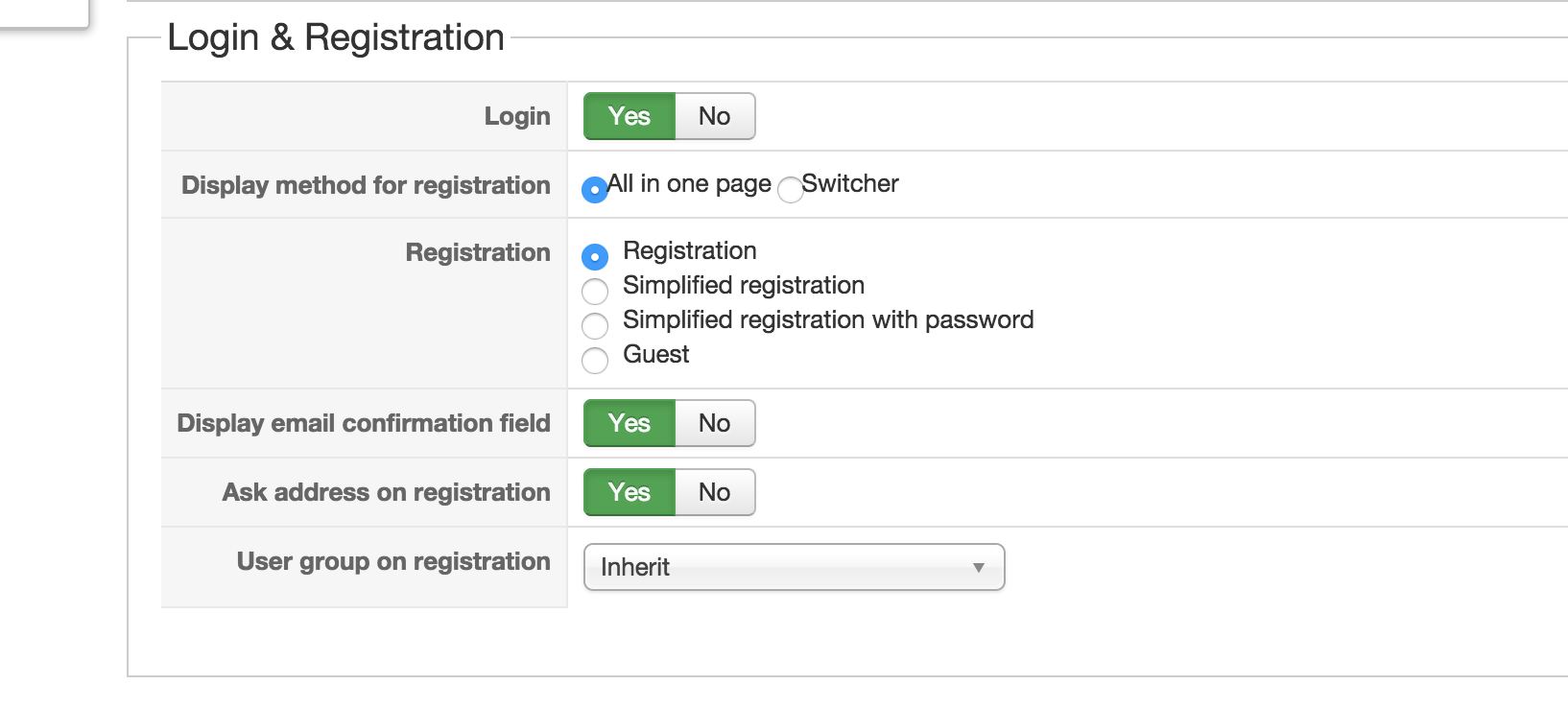Click Simplified registration with password label

828,319
